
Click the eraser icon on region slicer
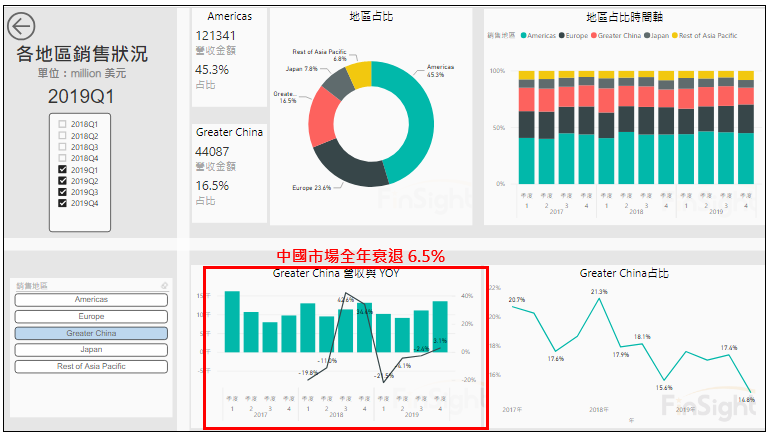(163, 286)
